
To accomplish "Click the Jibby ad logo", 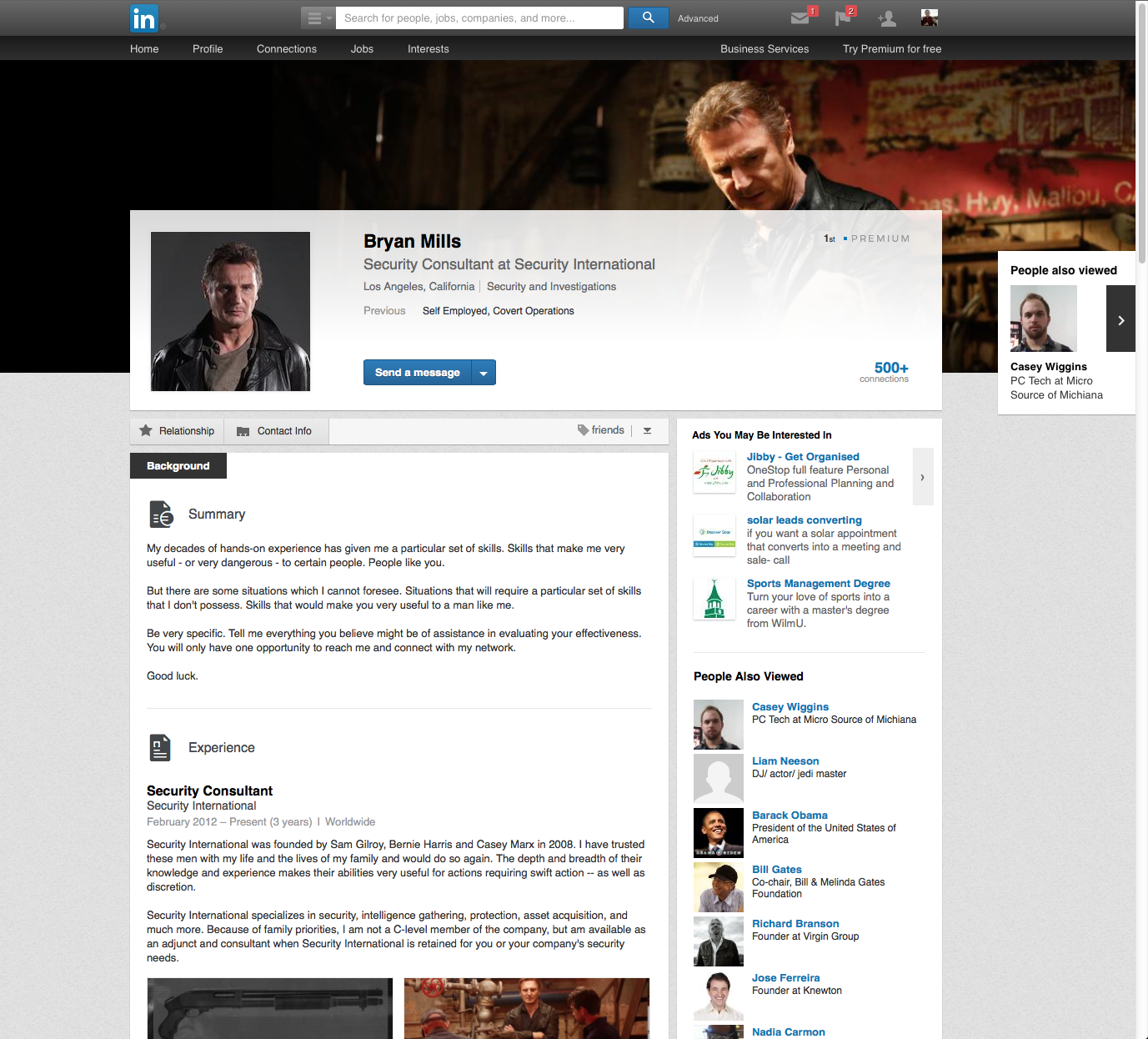I will pos(714,472).
